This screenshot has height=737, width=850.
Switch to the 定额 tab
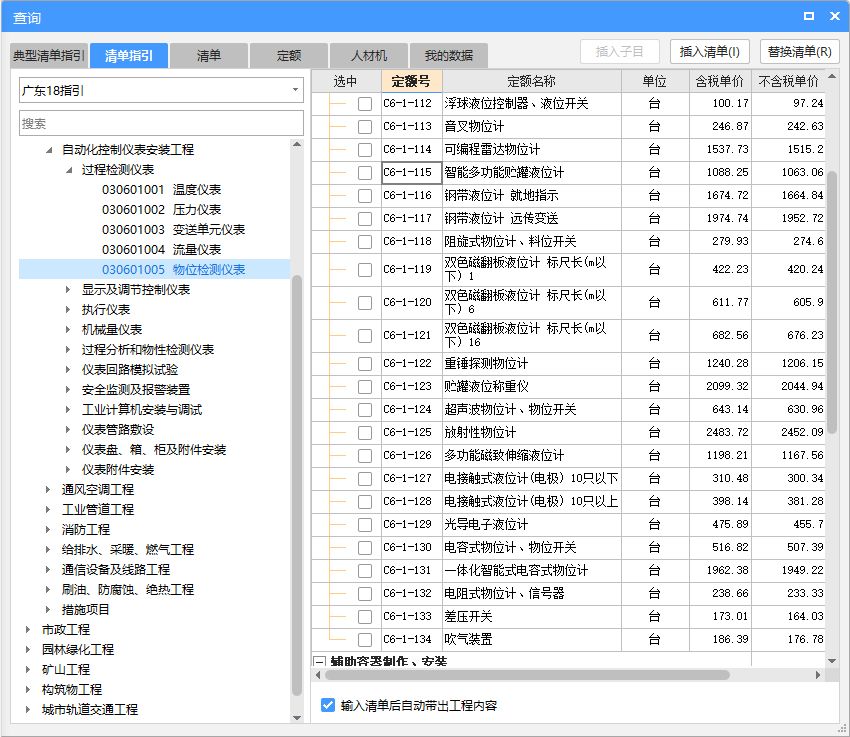coord(289,56)
